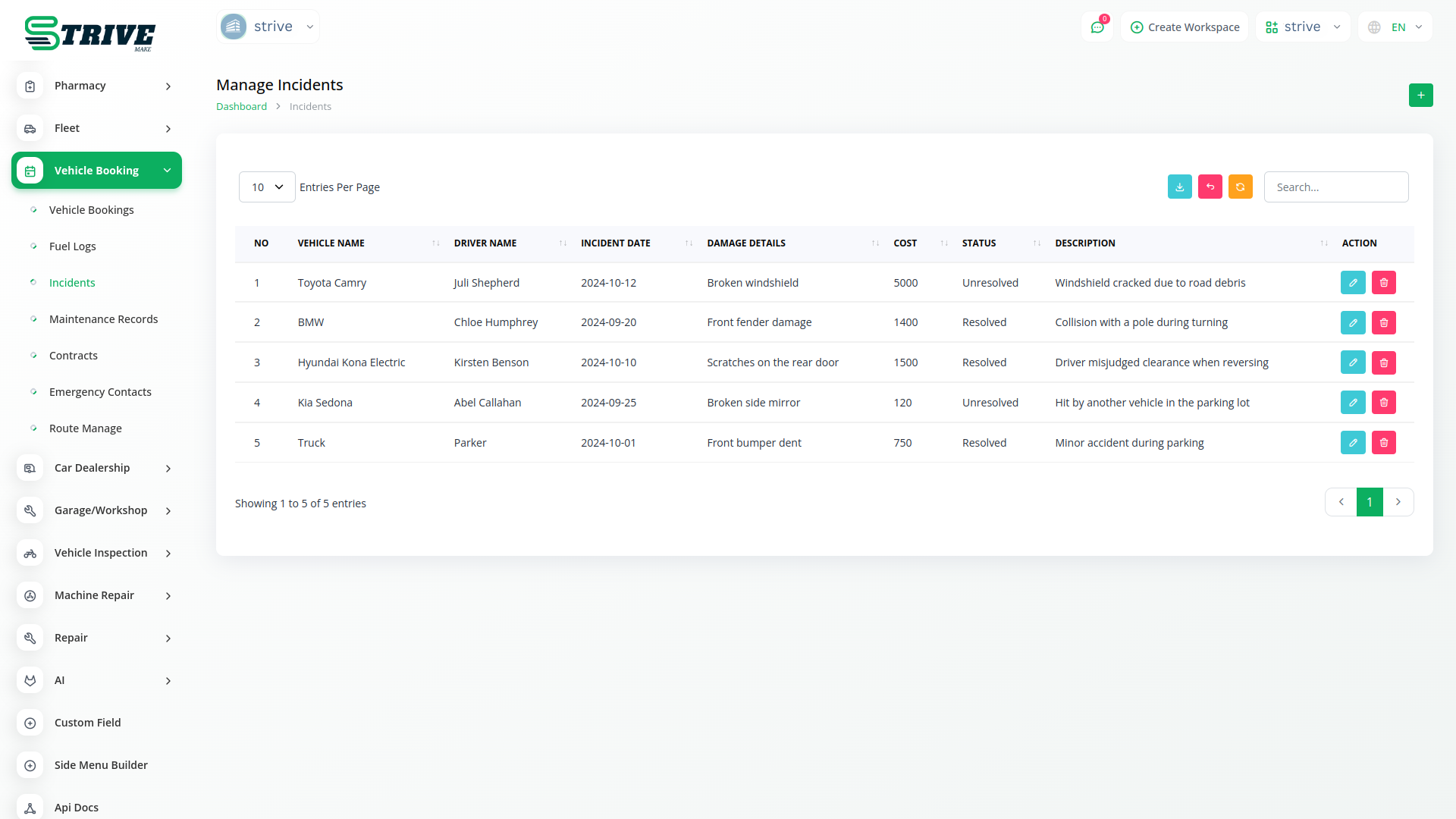The width and height of the screenshot is (1456, 819).
Task: Click the Create Workspace button
Action: 1185,27
